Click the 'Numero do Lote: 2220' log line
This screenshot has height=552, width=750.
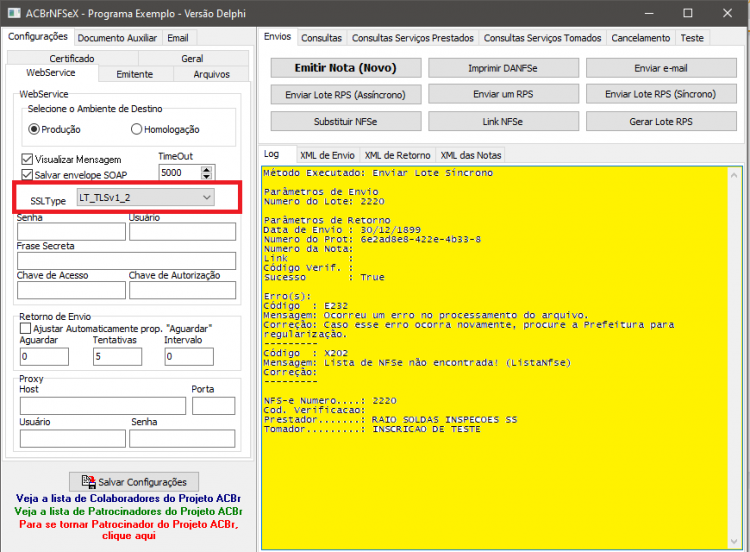point(324,201)
